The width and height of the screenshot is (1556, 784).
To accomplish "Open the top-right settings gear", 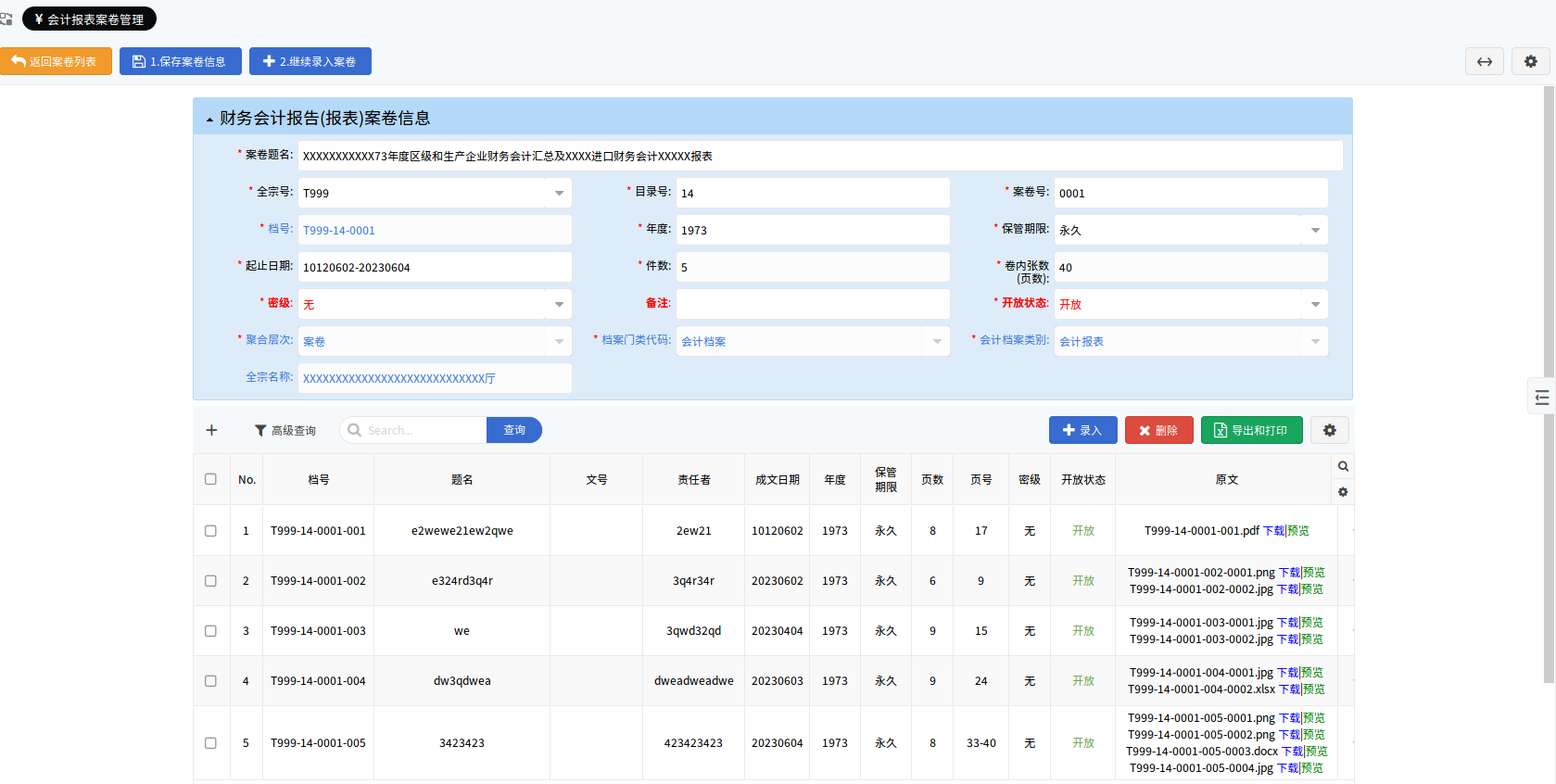I will 1531,61.
